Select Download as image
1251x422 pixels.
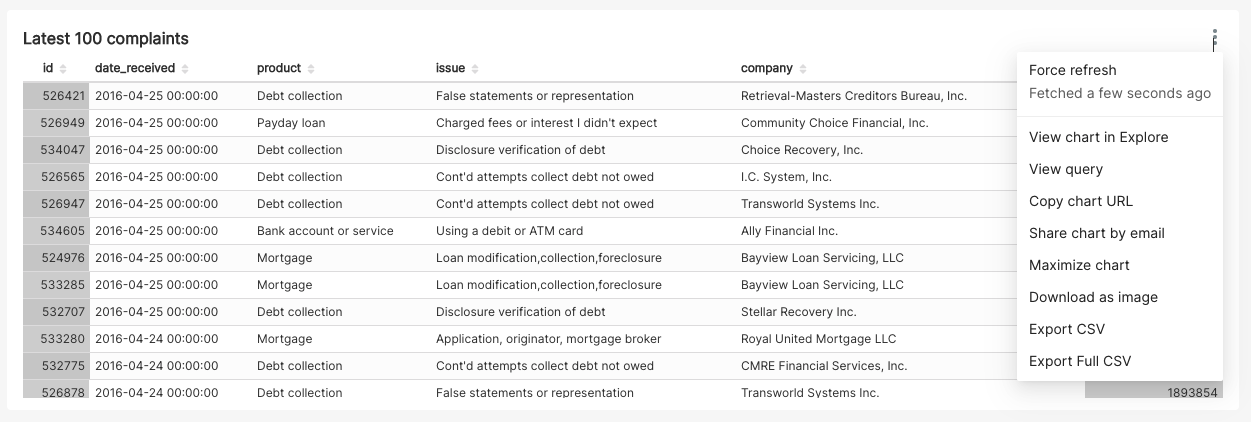coord(1093,297)
